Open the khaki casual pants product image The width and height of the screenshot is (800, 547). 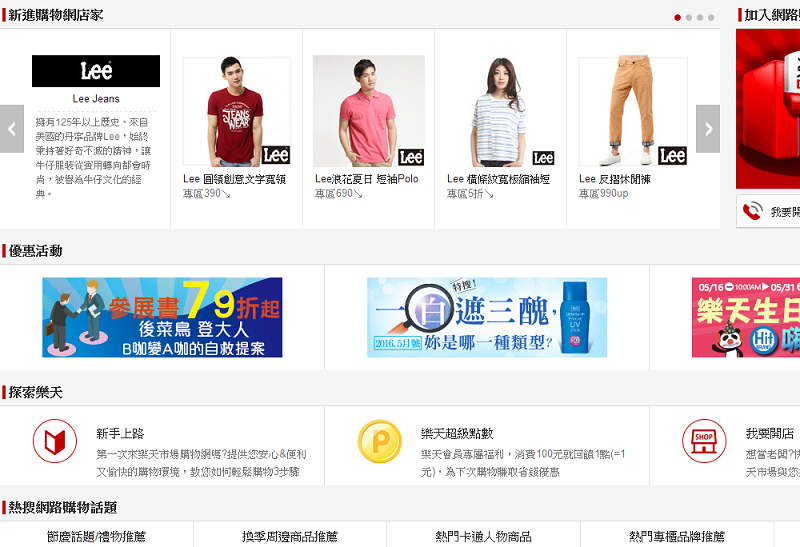pyautogui.click(x=633, y=111)
